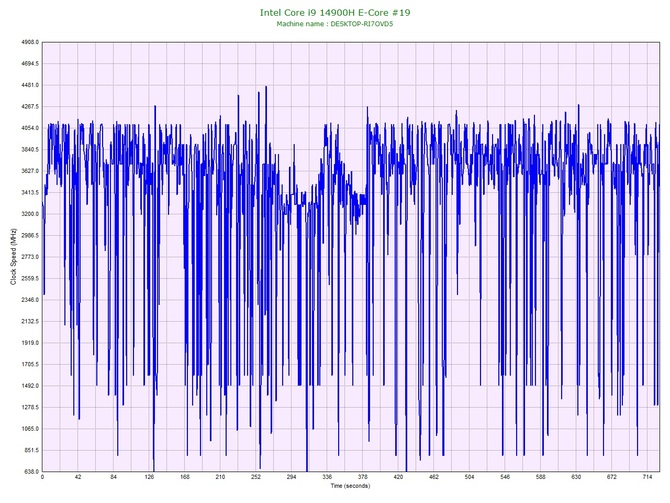670x503 pixels.
Task: Click the 1919.0 y-axis value
Action: 30,343
